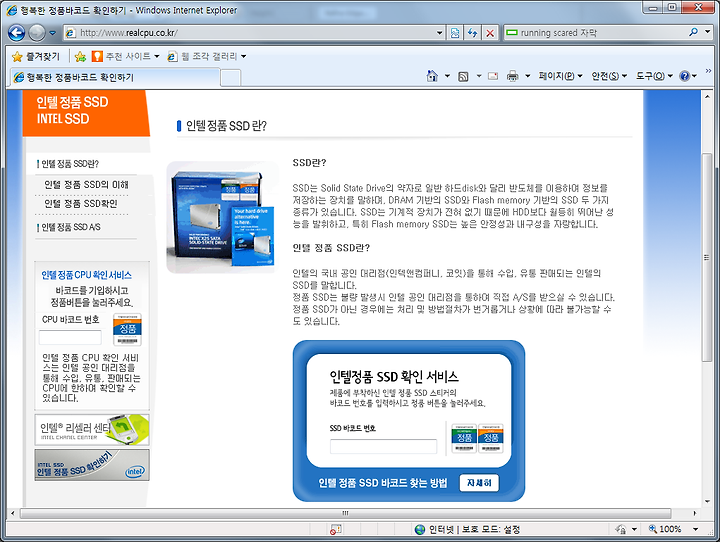Click the vertical scrollbar up arrow
This screenshot has width=720, height=542.
[x=707, y=96]
